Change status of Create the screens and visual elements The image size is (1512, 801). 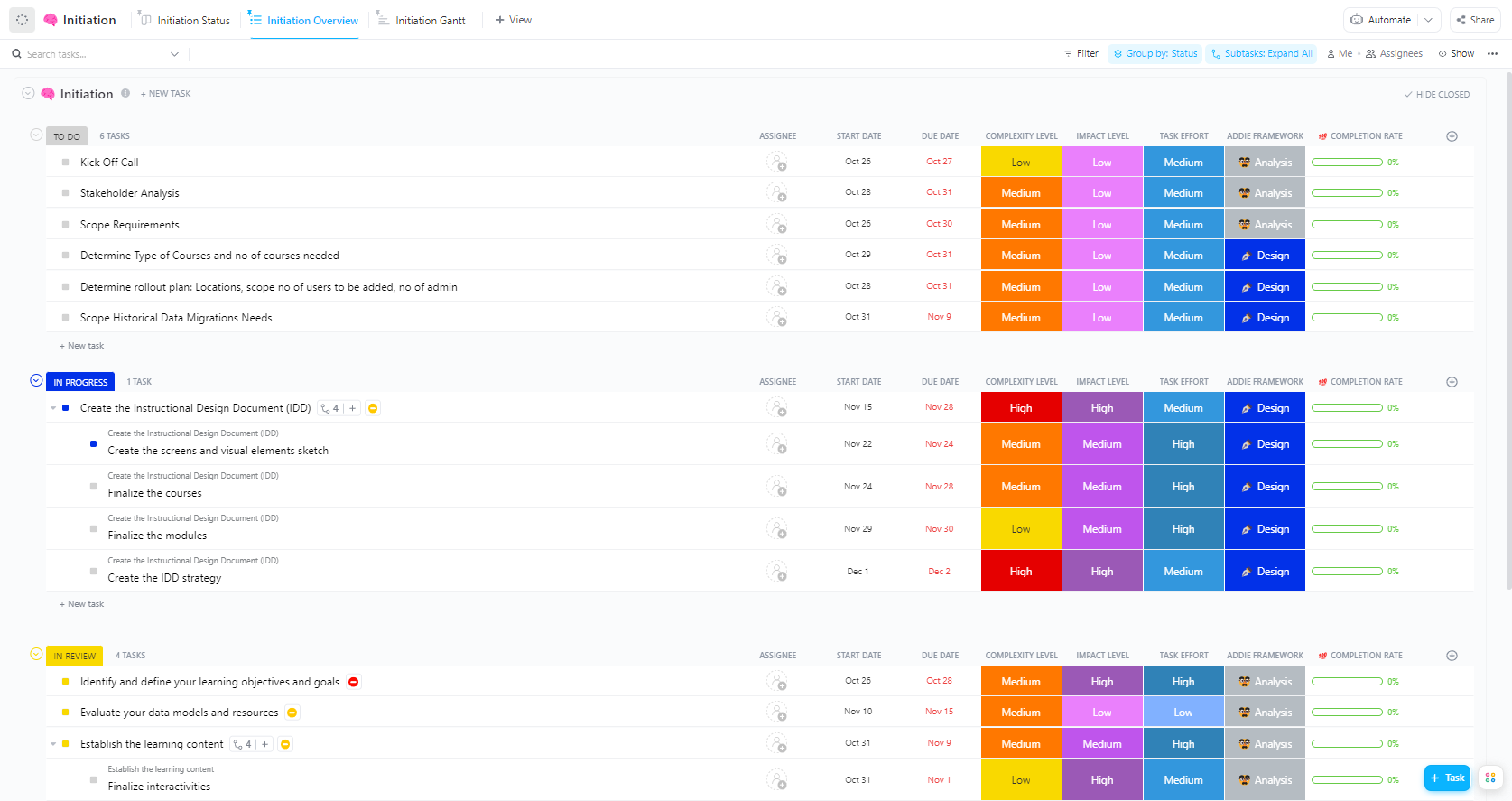(93, 444)
